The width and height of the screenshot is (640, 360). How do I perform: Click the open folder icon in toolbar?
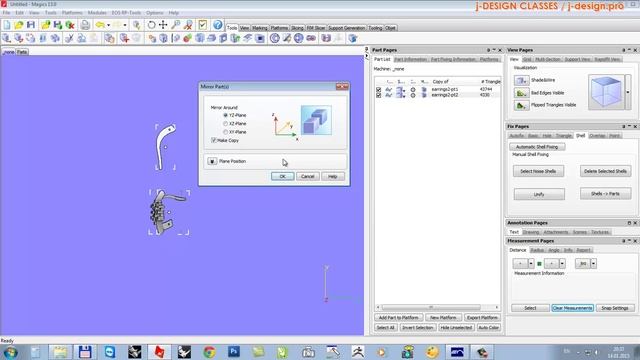point(19,25)
